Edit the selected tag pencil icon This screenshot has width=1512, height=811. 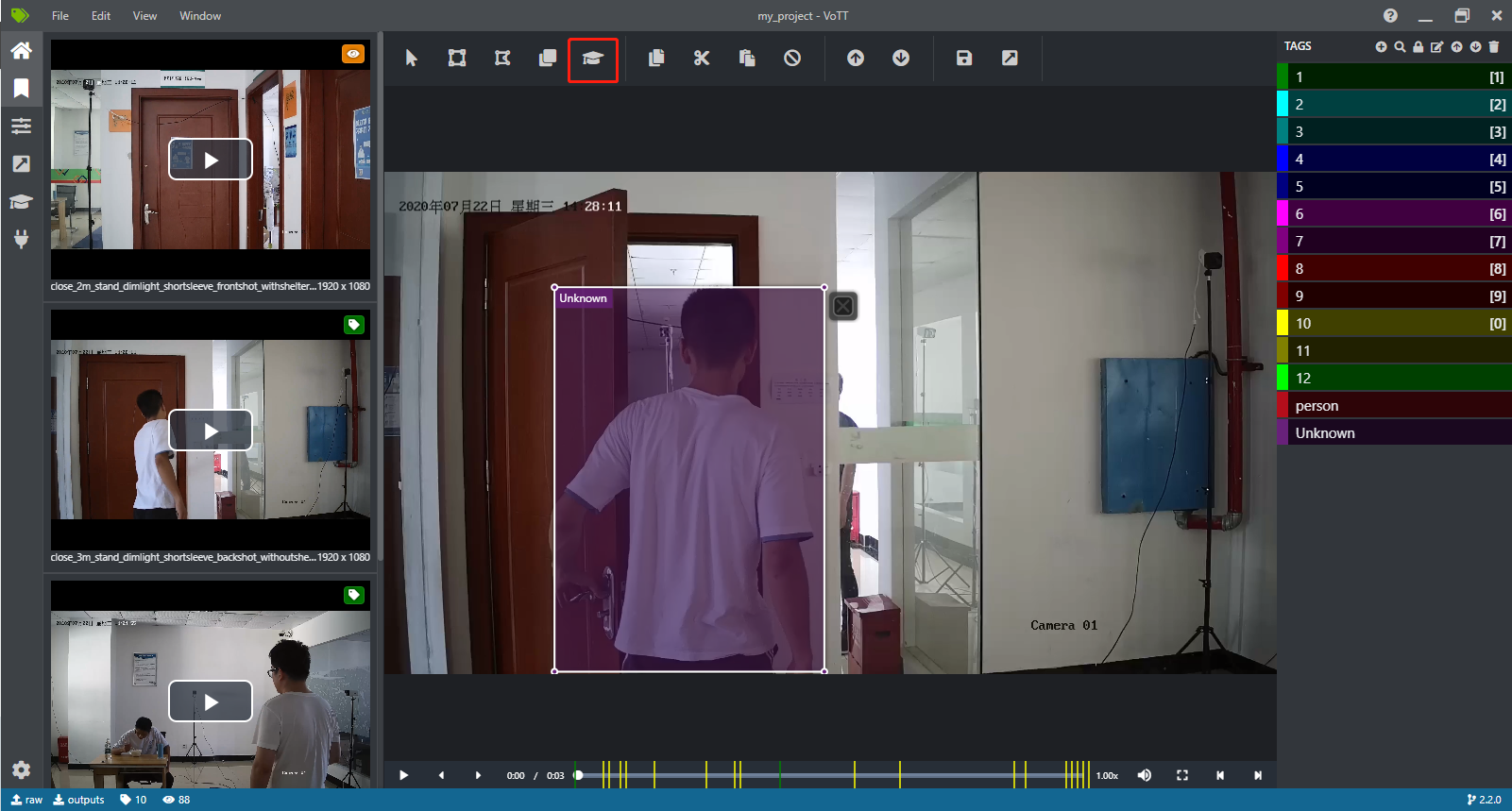click(1436, 46)
